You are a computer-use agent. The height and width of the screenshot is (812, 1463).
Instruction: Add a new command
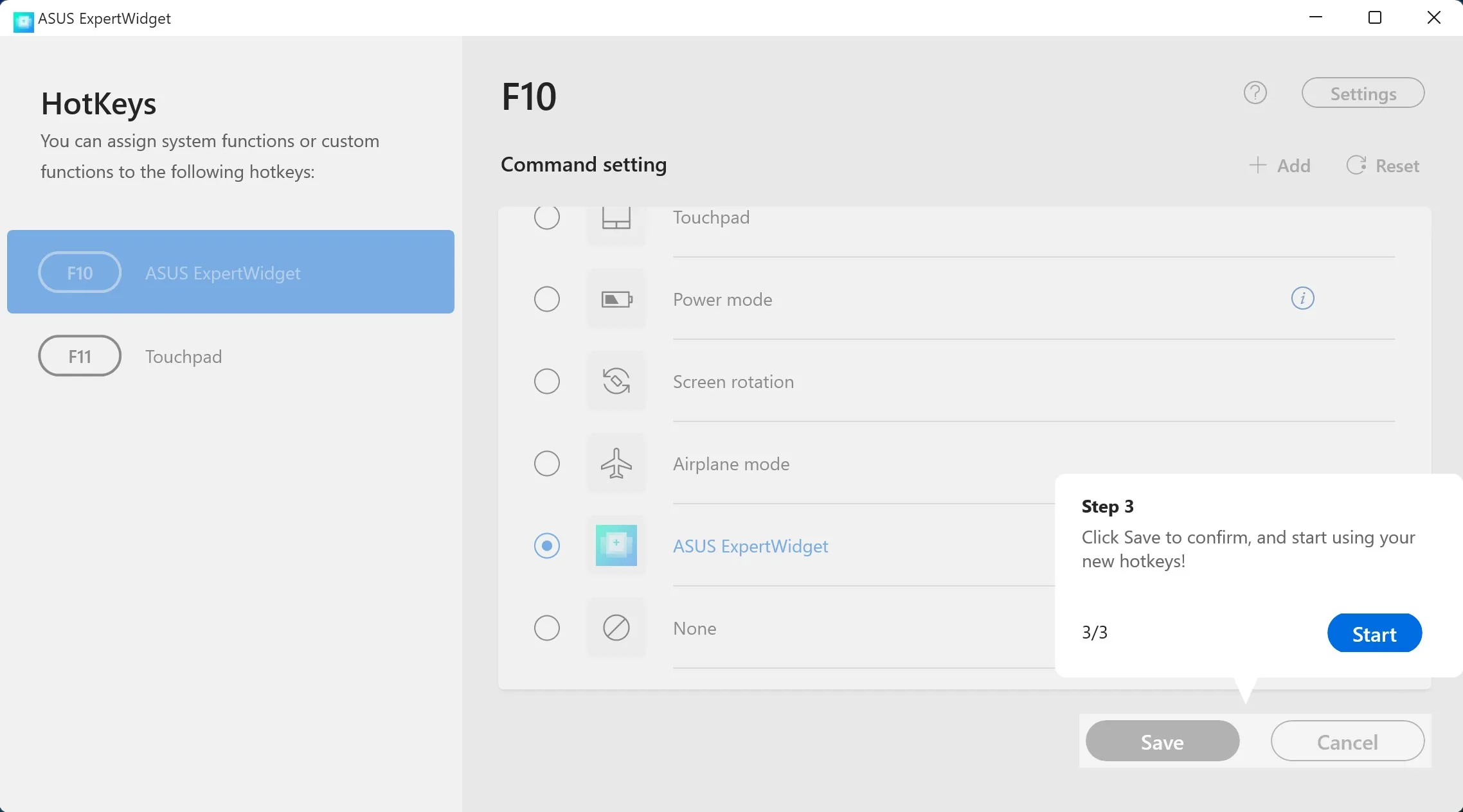(1280, 166)
